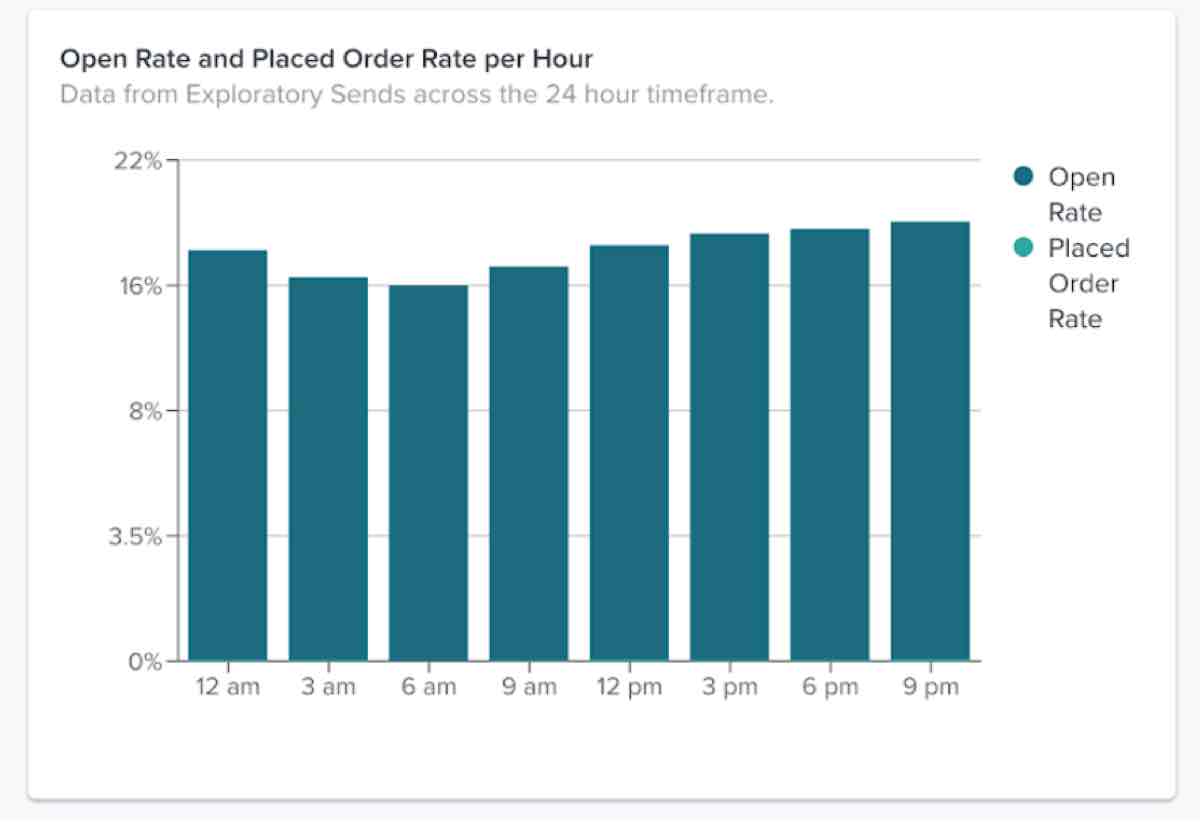Image resolution: width=1200 pixels, height=824 pixels.
Task: Click the 6 am bar, the shortest one
Action: point(428,472)
